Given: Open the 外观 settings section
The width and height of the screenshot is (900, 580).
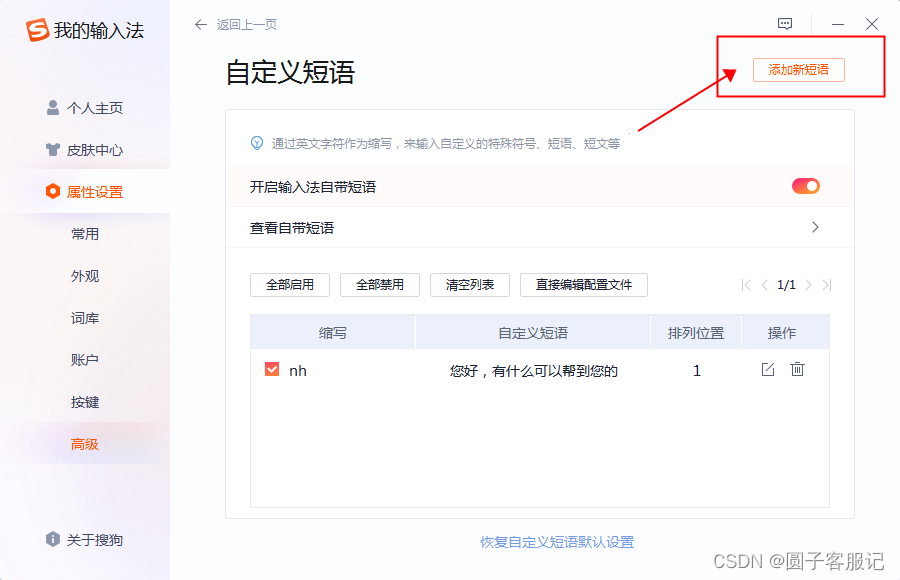Looking at the screenshot, I should coord(85,276).
